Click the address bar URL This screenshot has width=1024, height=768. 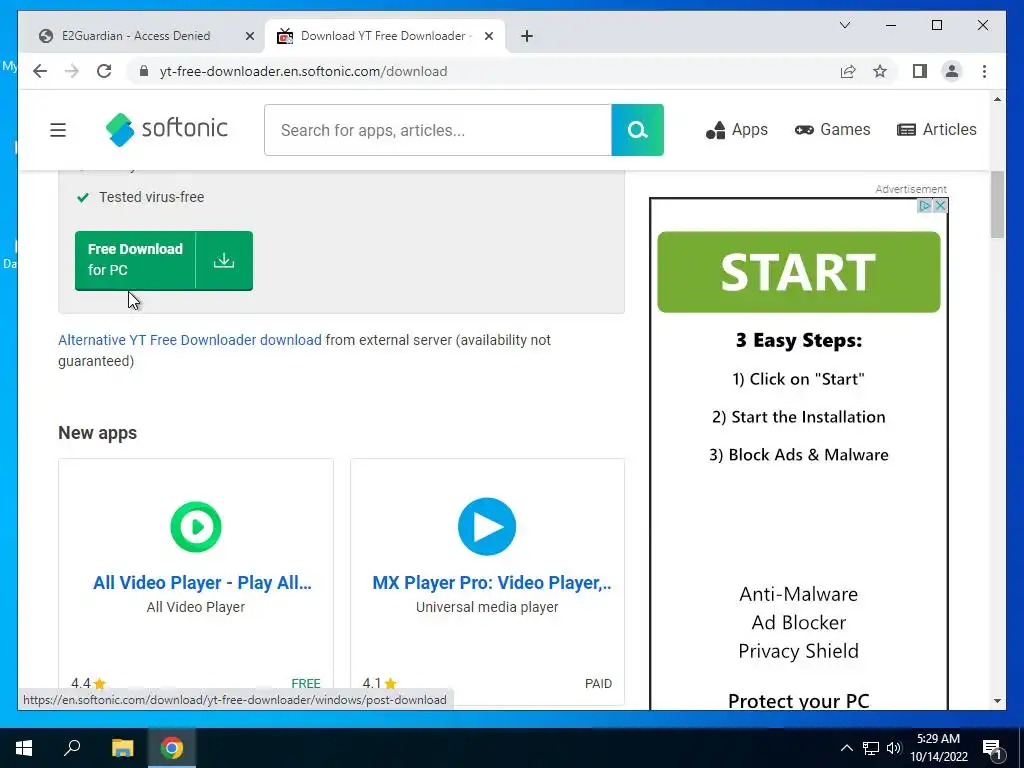304,71
